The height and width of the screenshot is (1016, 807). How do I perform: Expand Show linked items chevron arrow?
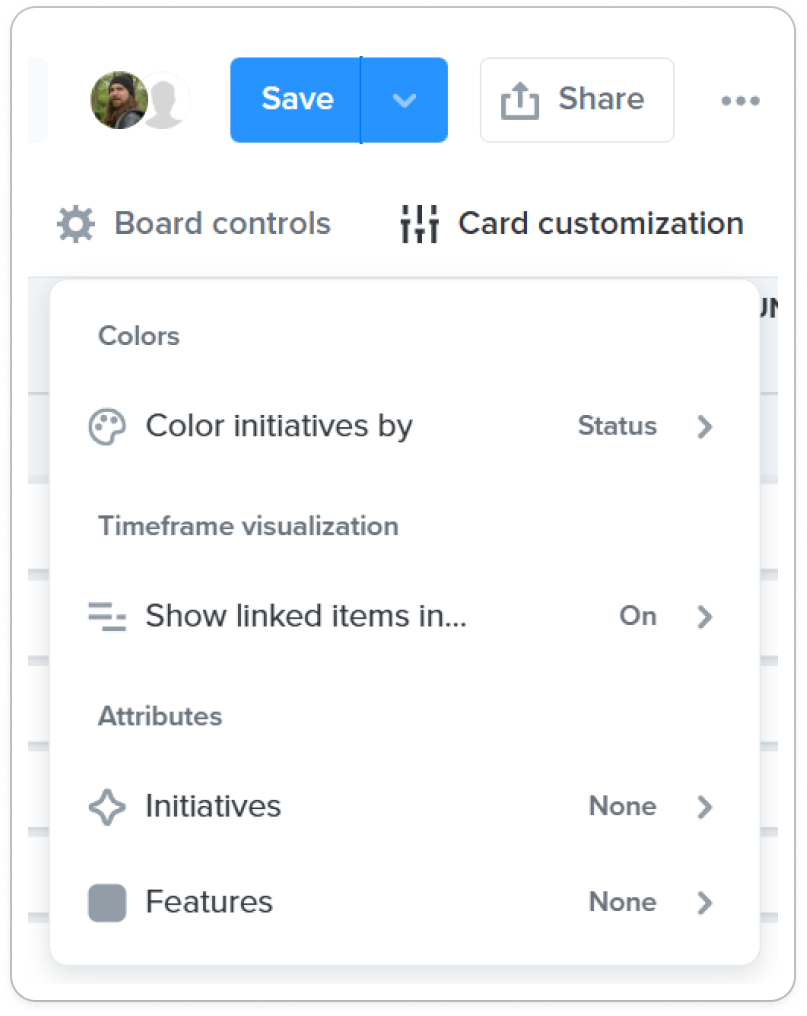(x=705, y=616)
